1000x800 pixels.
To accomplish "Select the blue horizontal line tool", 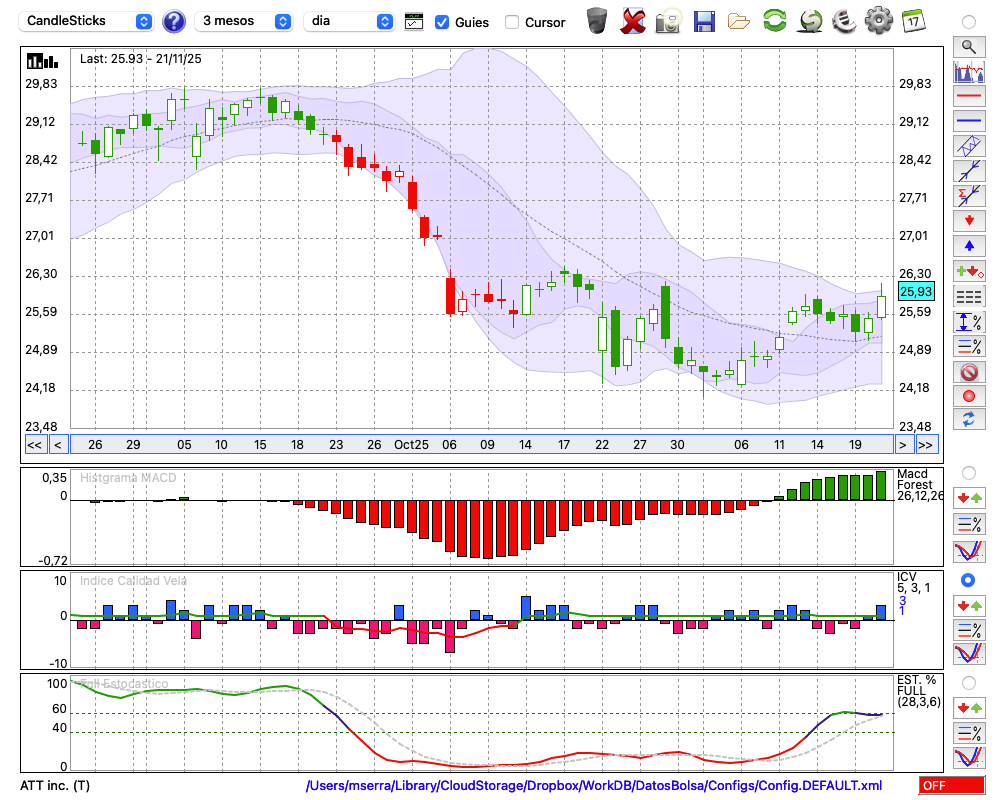I will coord(968,121).
